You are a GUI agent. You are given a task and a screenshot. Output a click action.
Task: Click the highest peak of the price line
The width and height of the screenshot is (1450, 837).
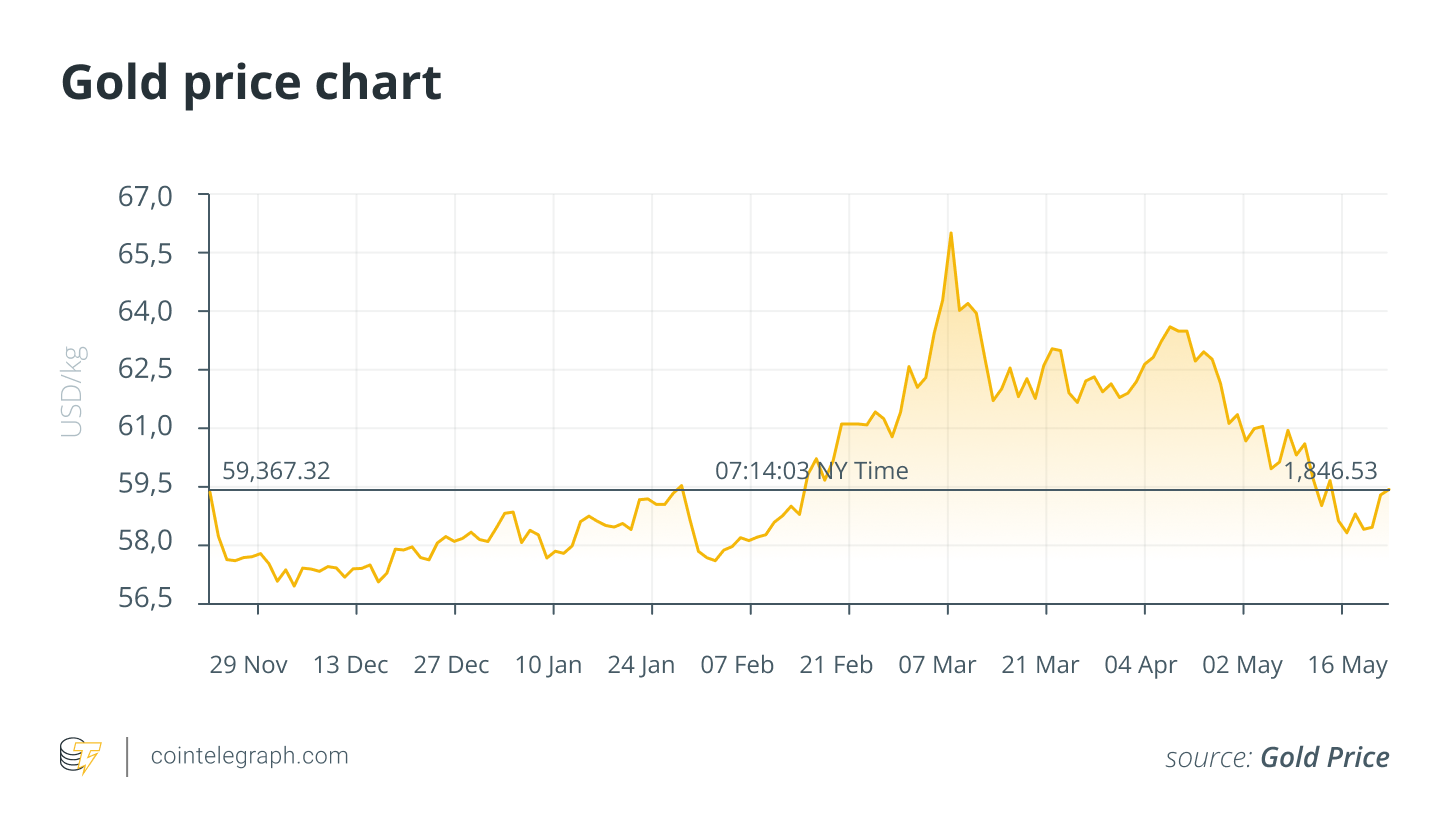(x=951, y=233)
